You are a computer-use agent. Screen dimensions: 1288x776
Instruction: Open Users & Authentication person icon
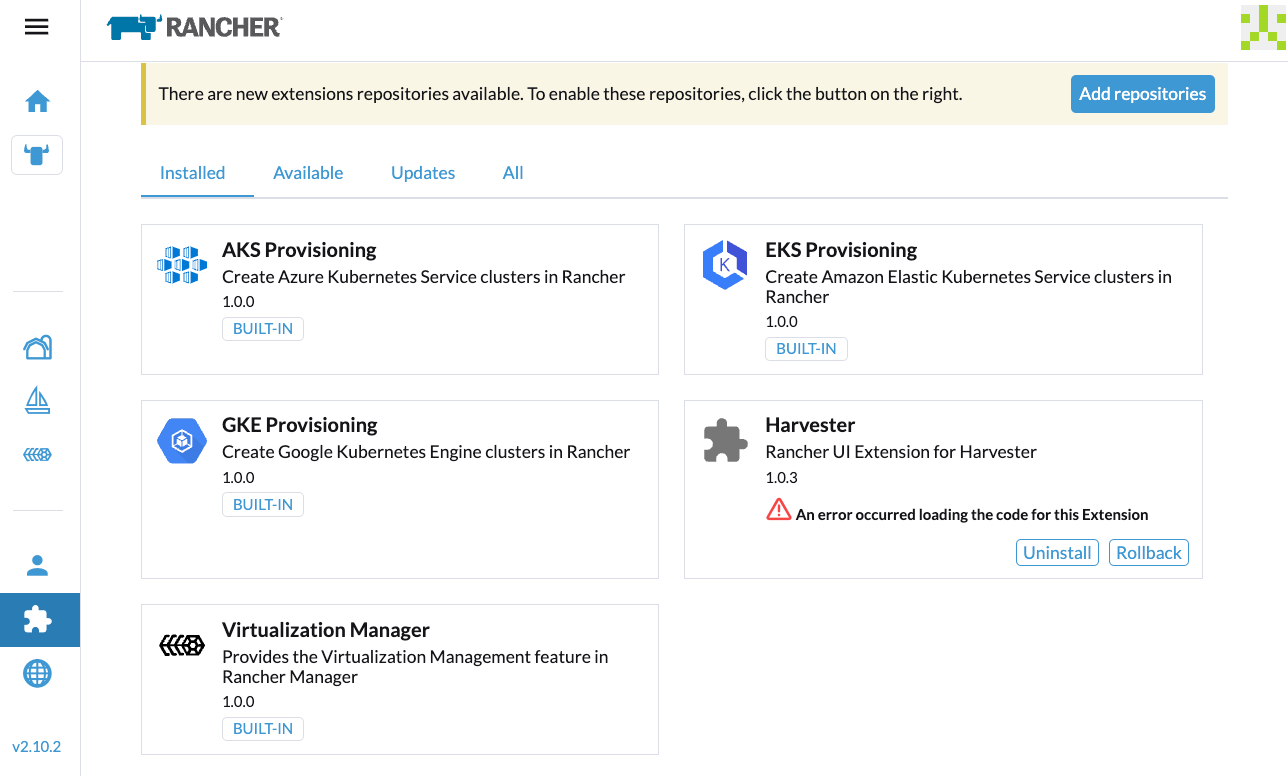coord(37,565)
